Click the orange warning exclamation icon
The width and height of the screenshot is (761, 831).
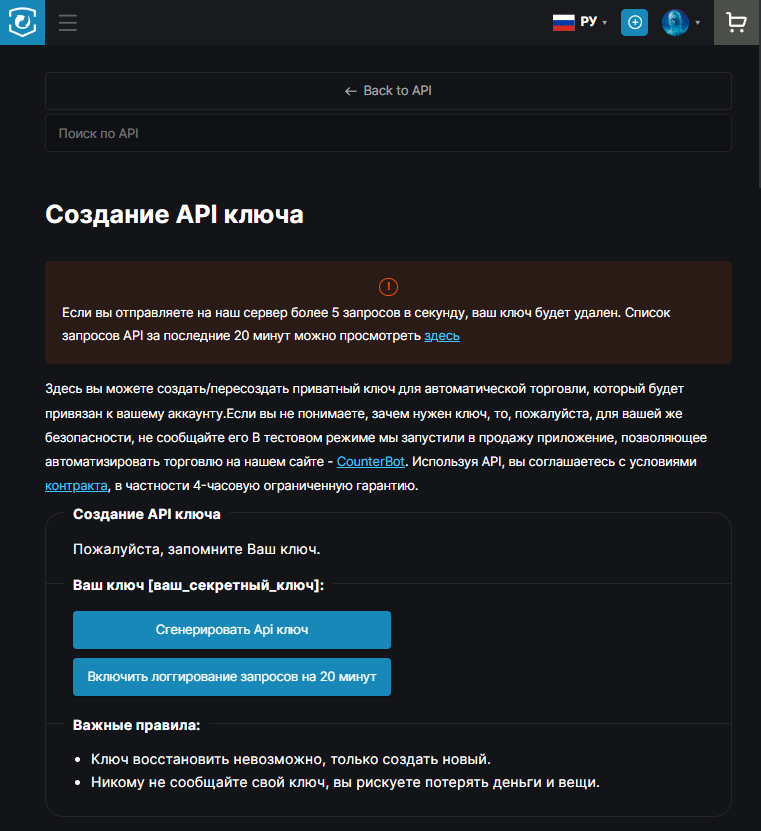coord(388,286)
